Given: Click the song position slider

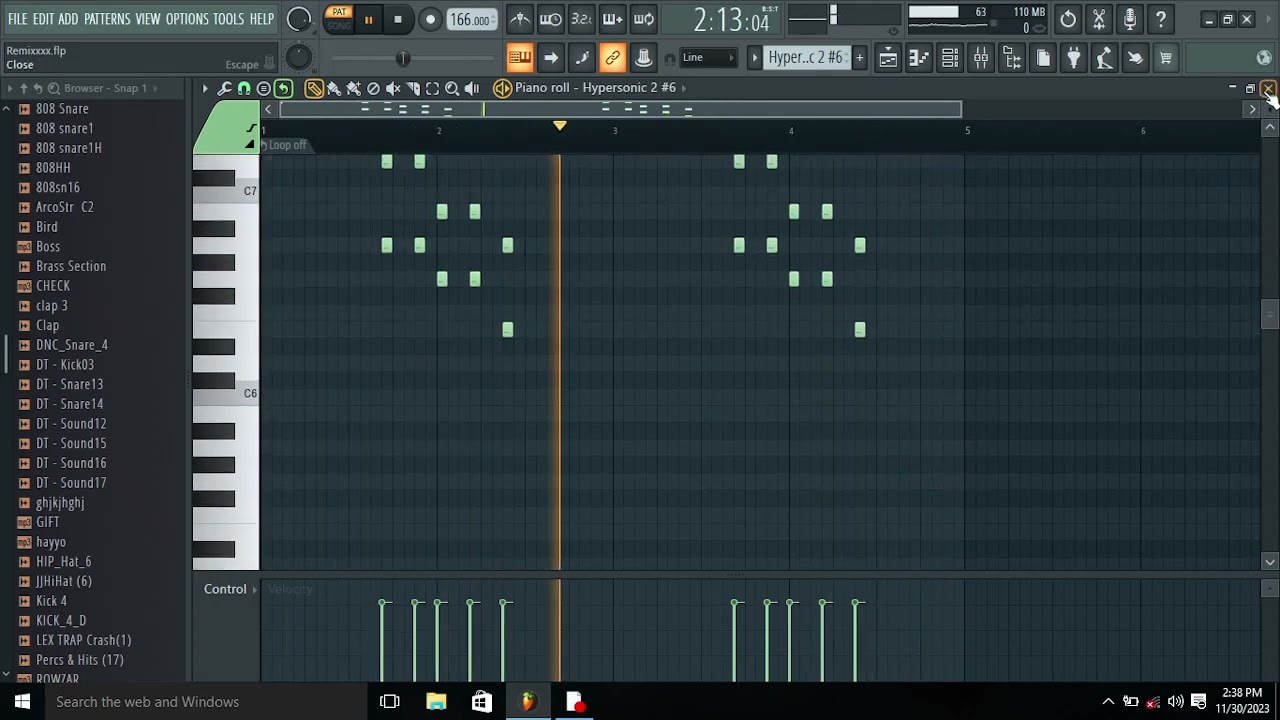Looking at the screenshot, I should click(x=403, y=58).
